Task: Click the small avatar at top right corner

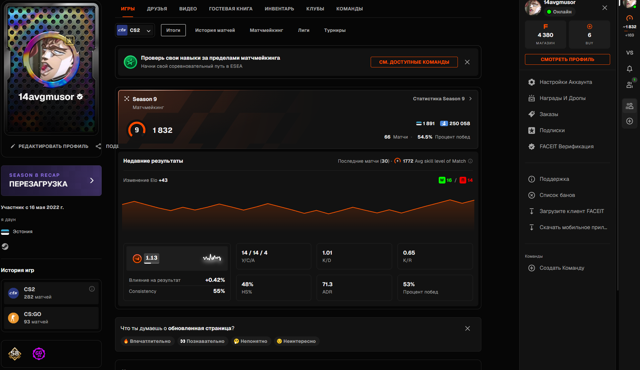Action: 629,3
